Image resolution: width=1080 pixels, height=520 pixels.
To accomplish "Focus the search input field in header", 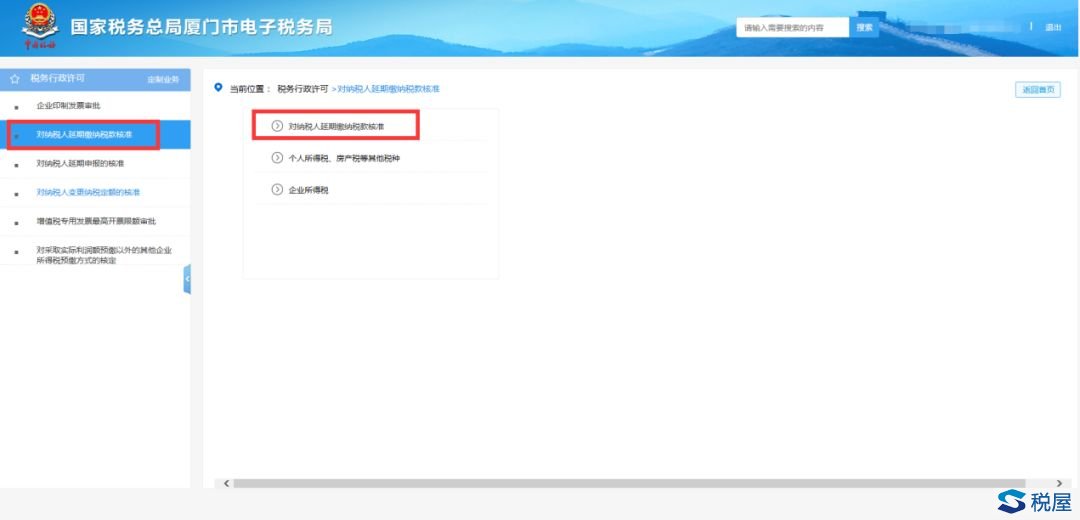I will [792, 28].
